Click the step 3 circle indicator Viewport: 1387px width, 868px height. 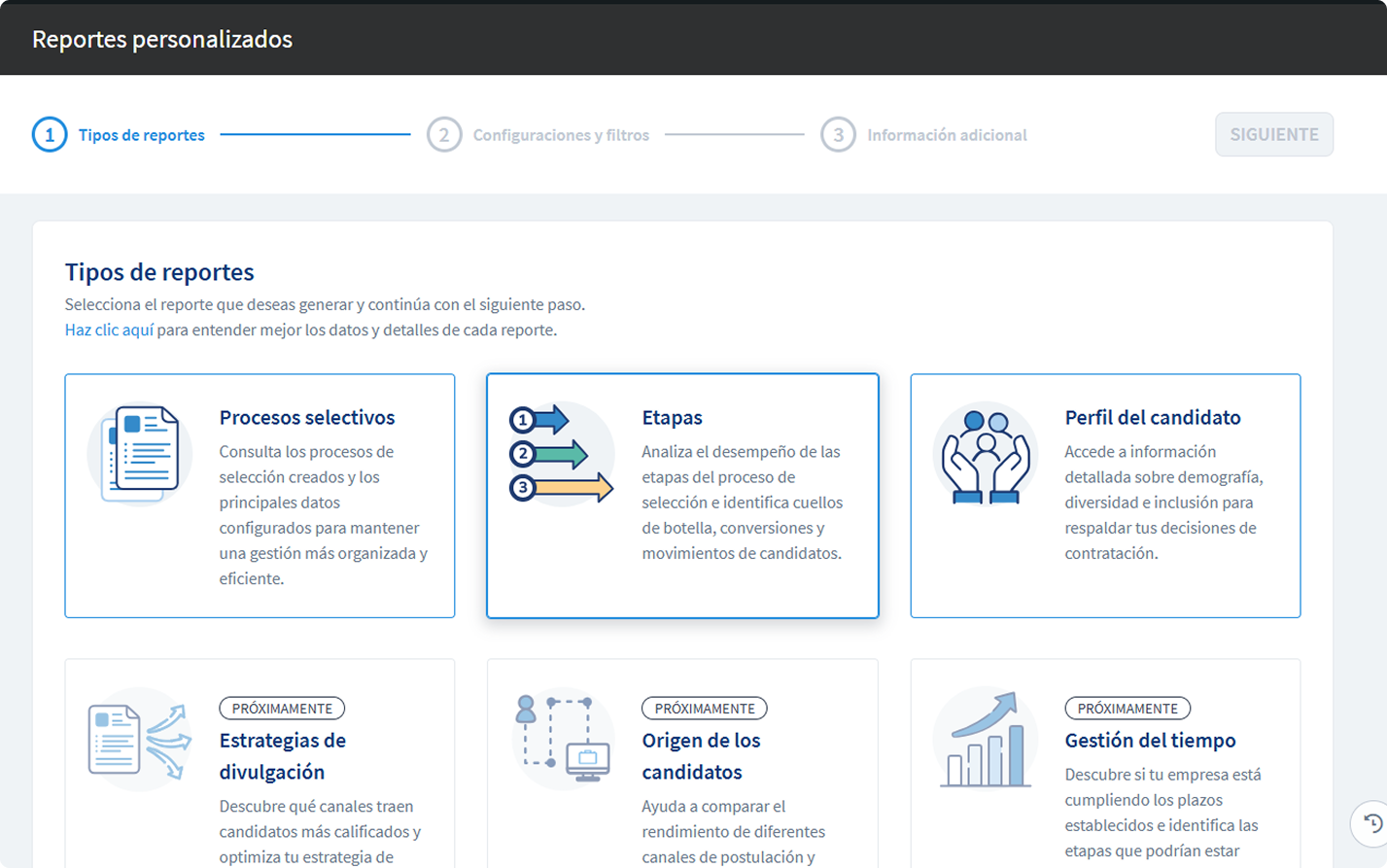coord(838,135)
